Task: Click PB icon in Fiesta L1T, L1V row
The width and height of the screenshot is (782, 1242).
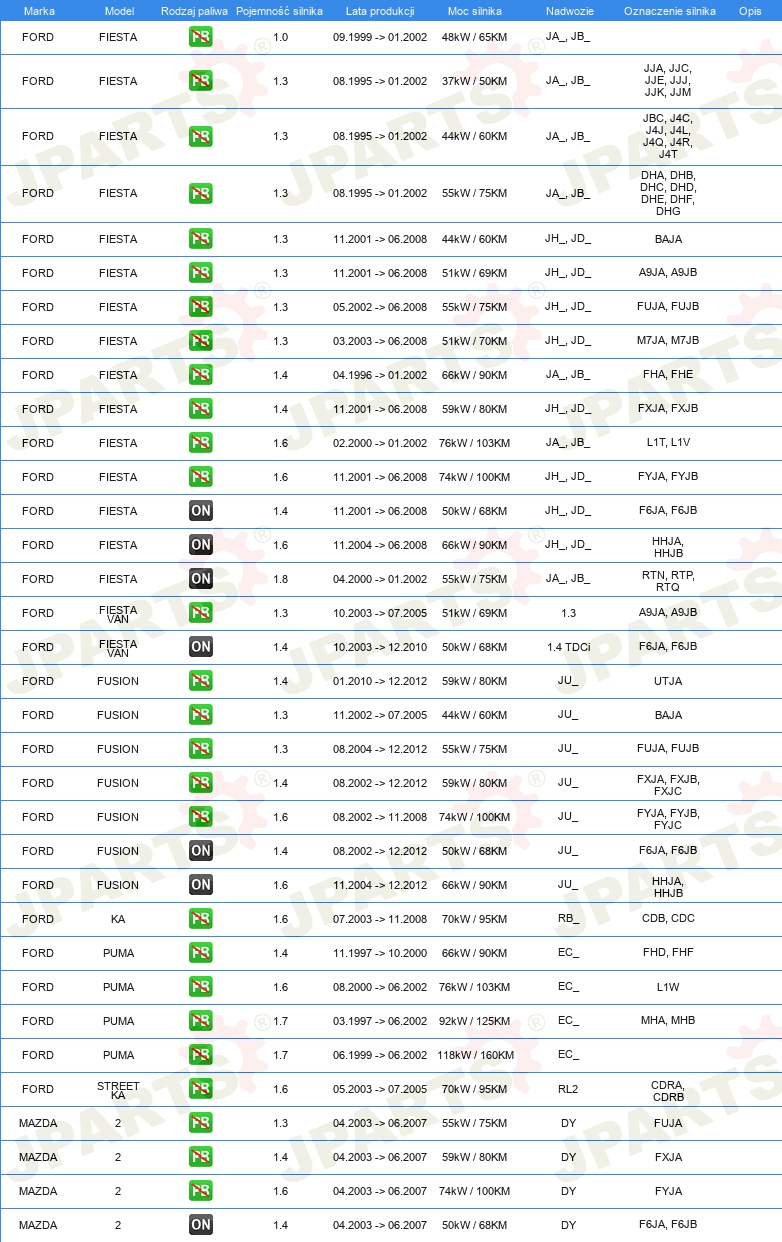Action: point(201,443)
